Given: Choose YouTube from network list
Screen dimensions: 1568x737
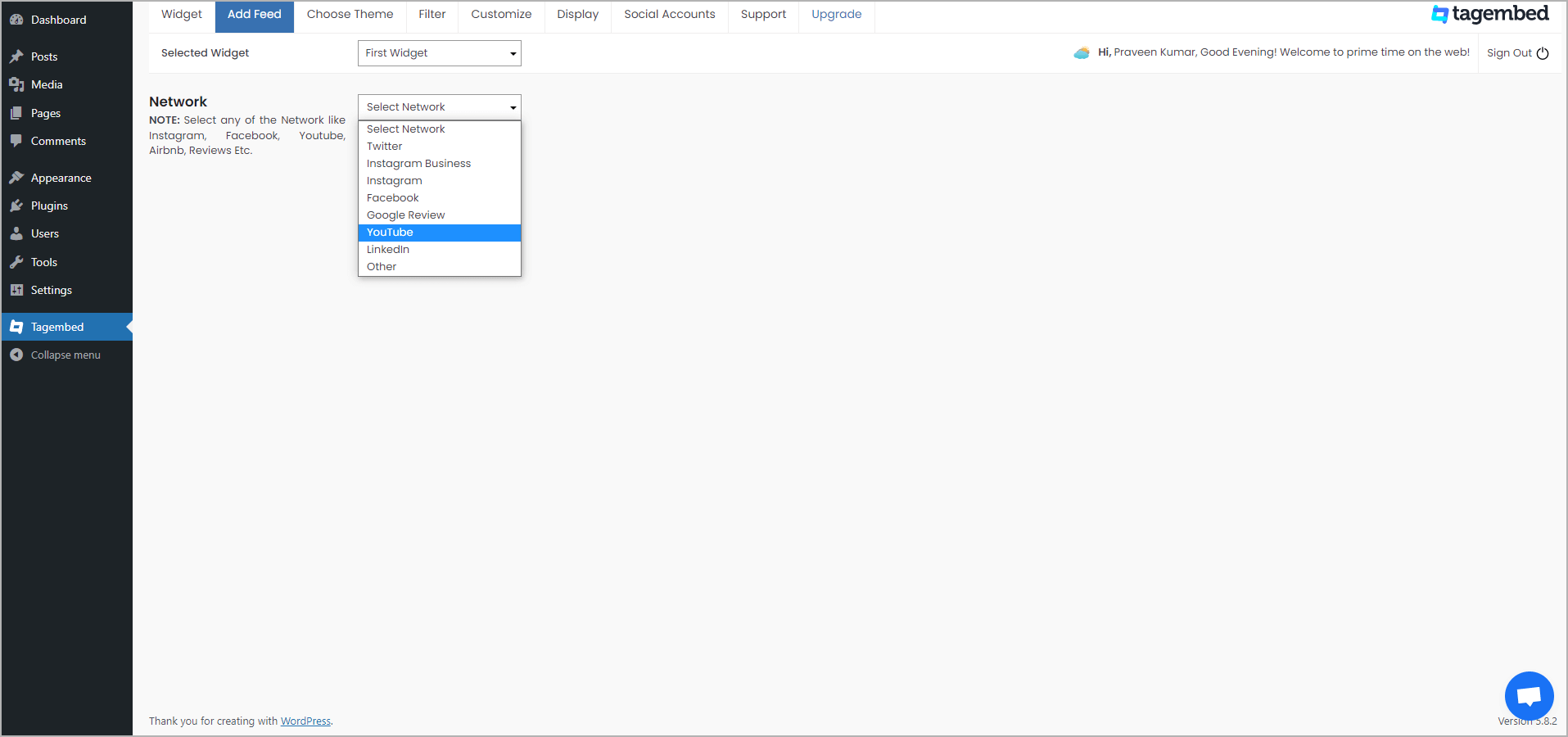Looking at the screenshot, I should [x=440, y=233].
